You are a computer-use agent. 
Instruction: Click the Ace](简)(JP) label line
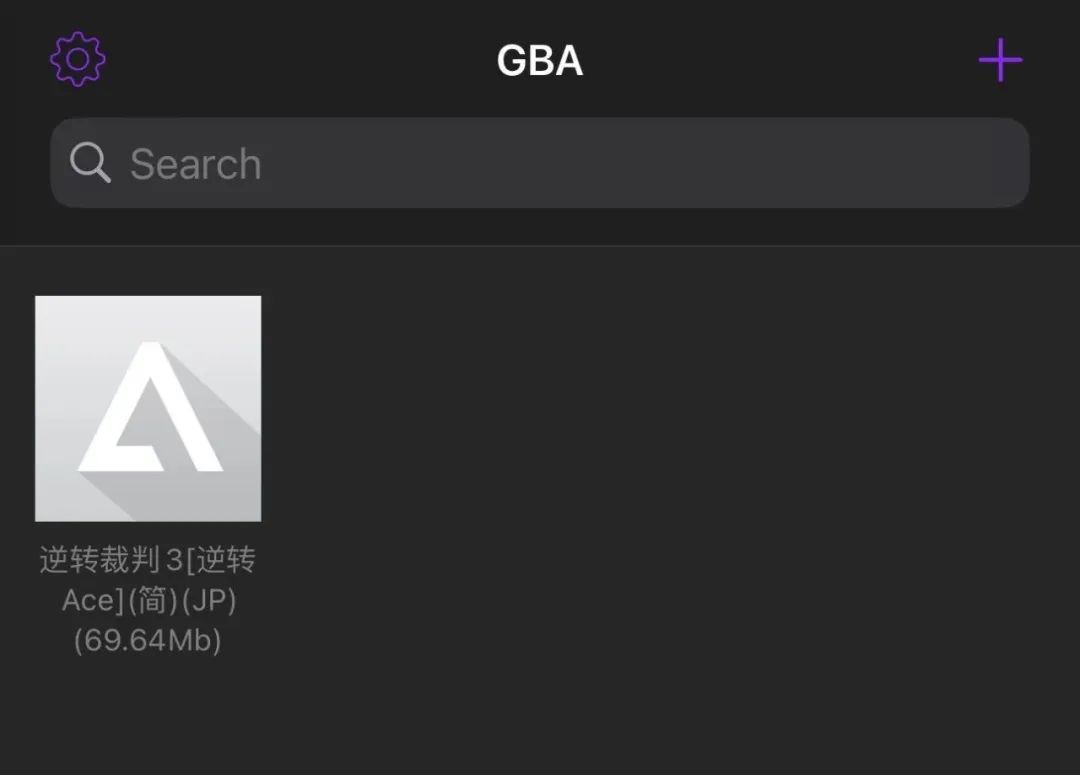[149, 600]
